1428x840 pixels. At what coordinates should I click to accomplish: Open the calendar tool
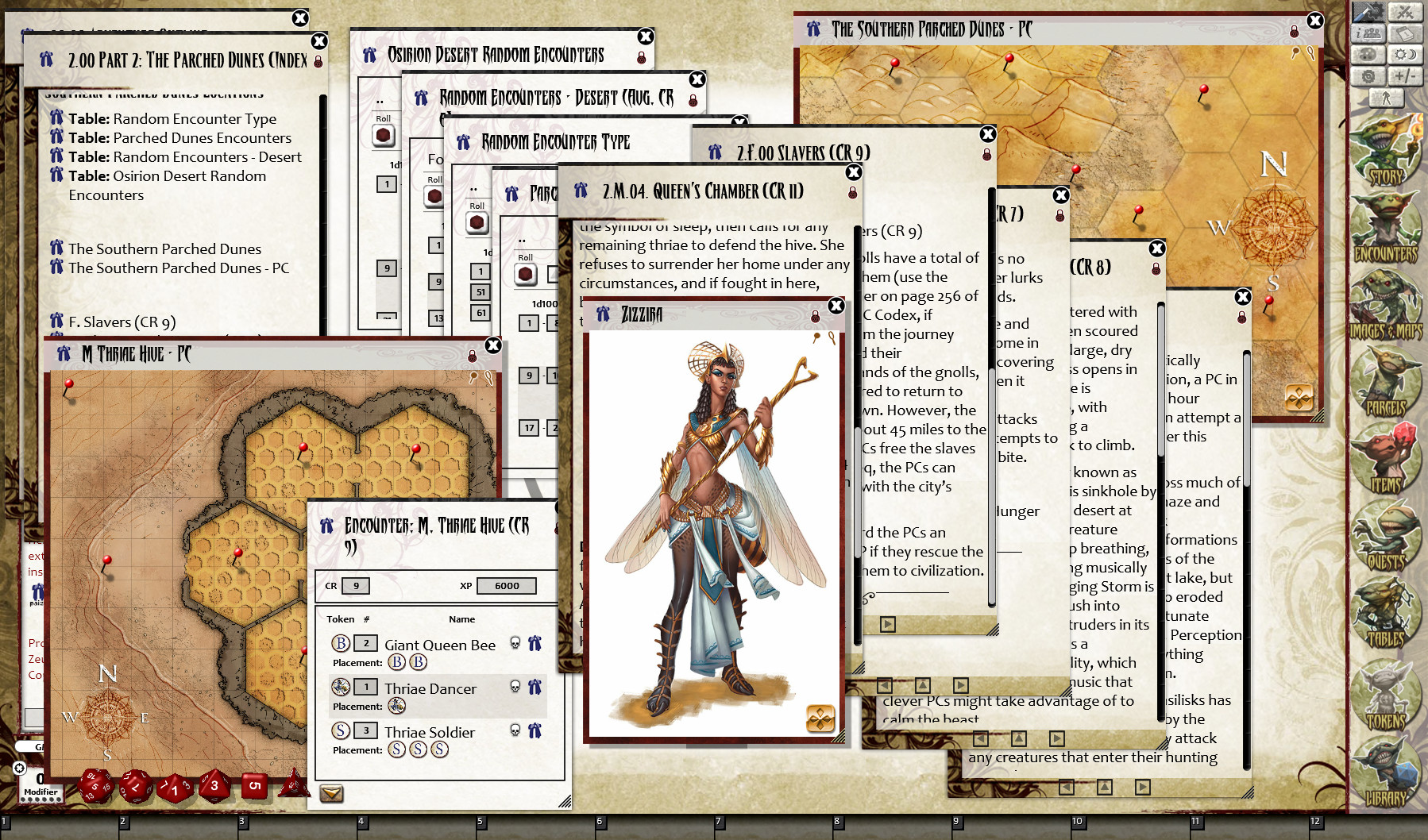pos(1404,34)
